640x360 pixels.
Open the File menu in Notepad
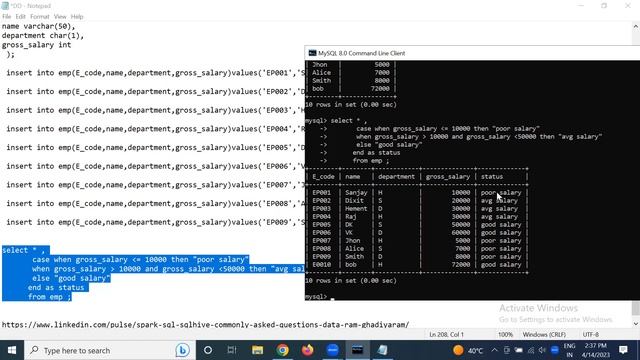click(7, 17)
